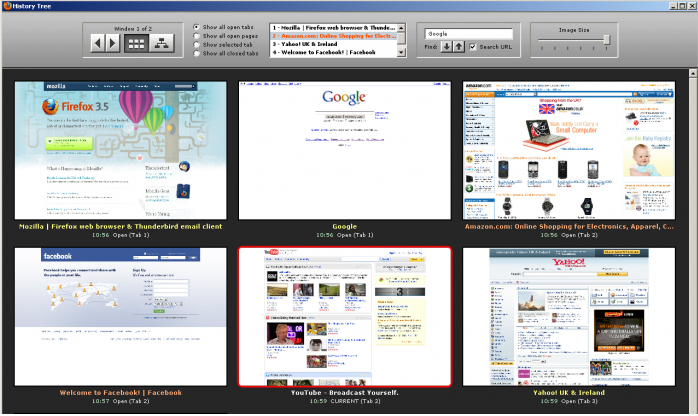698x416 pixels.
Task: Find previous match with the up arrow
Action: pyautogui.click(x=459, y=46)
